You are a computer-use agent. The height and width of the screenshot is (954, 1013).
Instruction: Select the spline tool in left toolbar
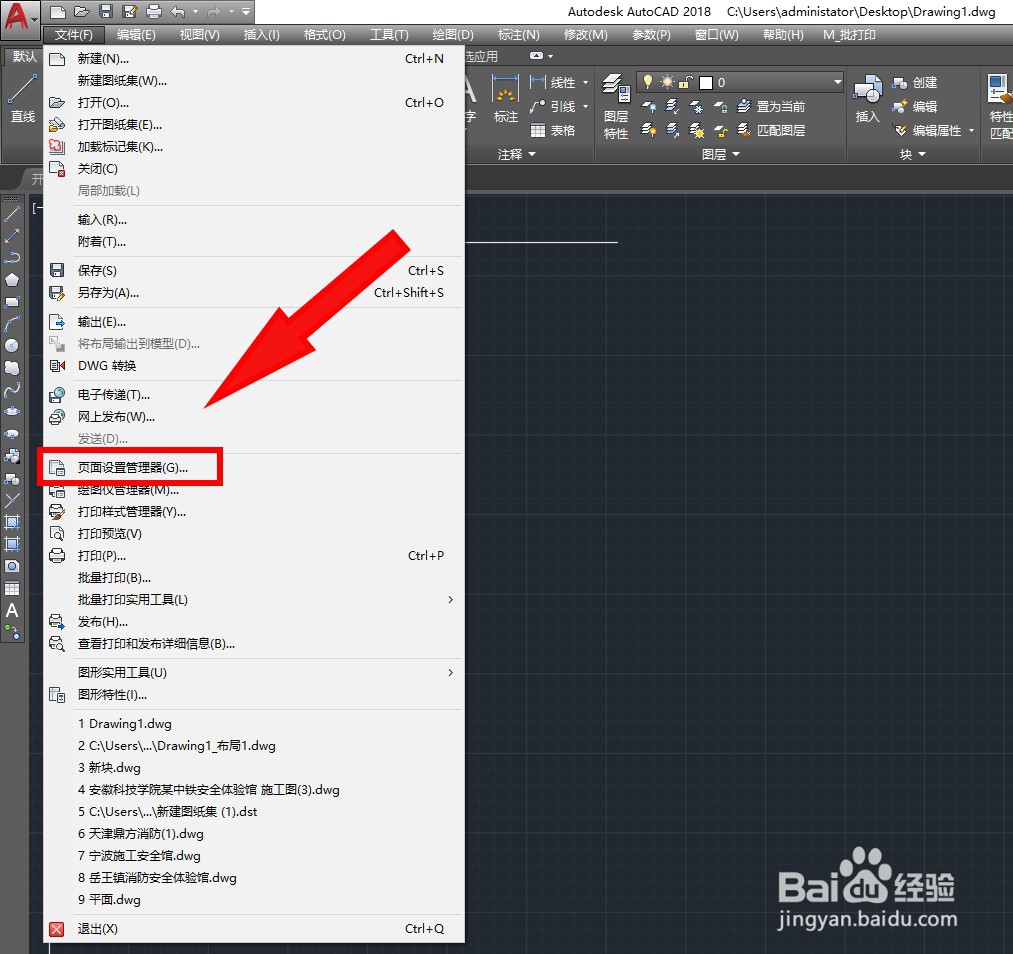(12, 390)
